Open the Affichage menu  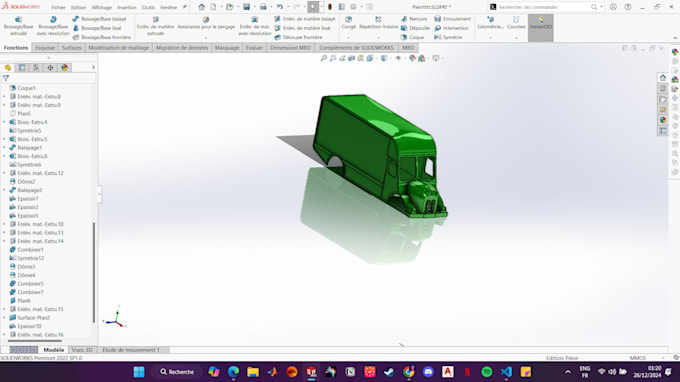click(101, 7)
